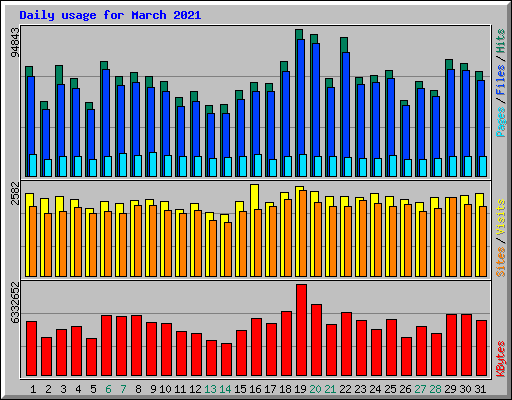Click the 'Visits' legend label

click(500, 217)
